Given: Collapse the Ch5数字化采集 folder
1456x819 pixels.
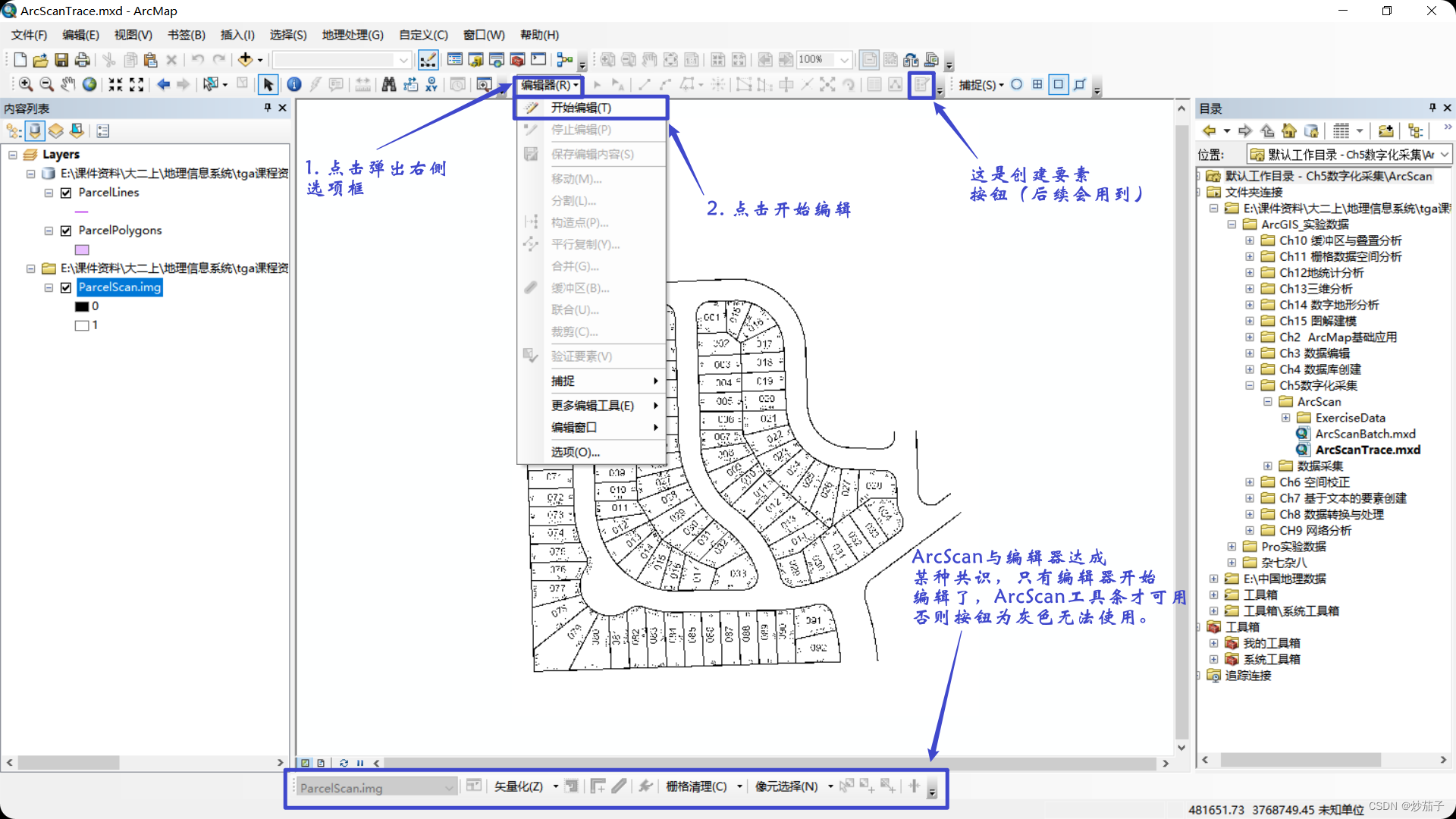Looking at the screenshot, I should point(1250,385).
